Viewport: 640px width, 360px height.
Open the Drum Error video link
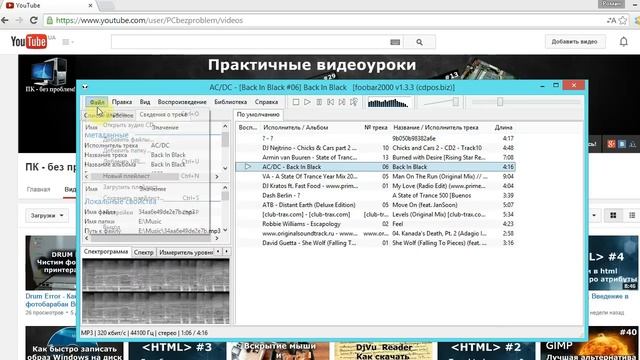coord(51,300)
